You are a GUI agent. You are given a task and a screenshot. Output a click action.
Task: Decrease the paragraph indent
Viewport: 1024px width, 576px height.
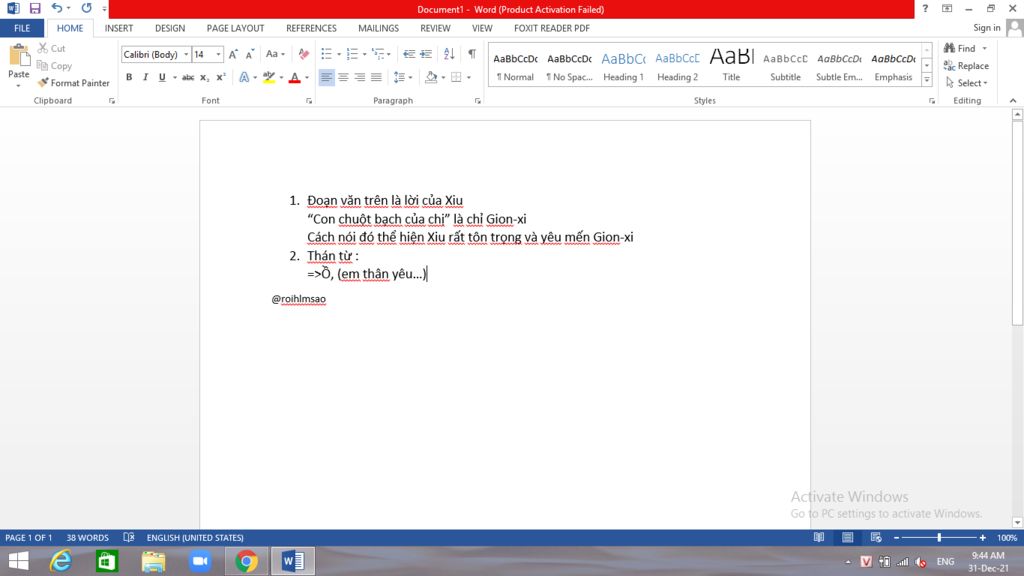coord(409,54)
